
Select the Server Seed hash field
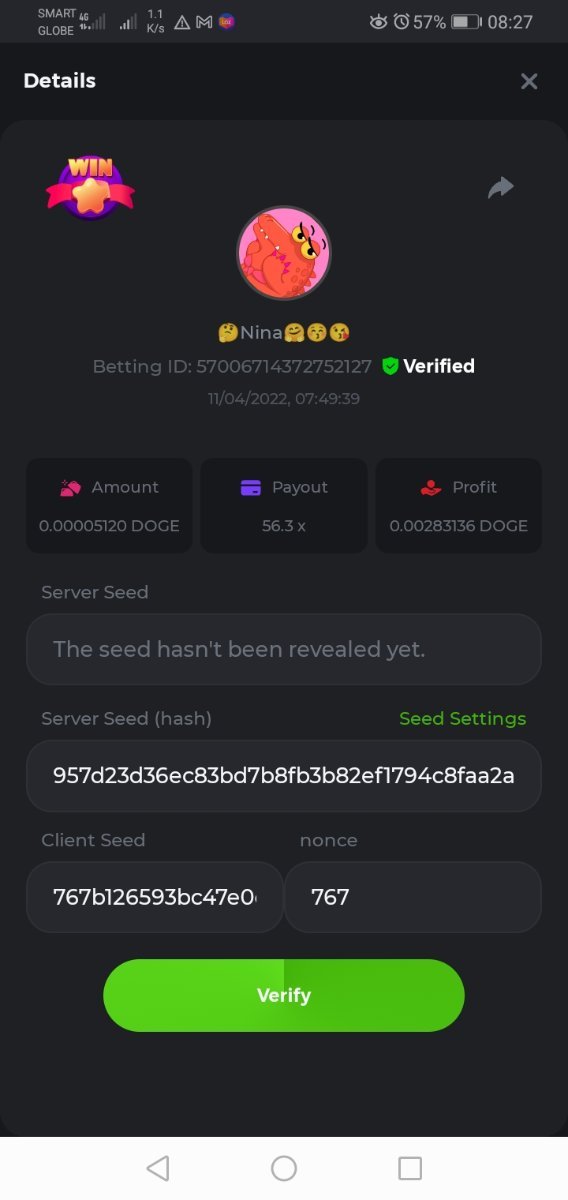(x=284, y=775)
